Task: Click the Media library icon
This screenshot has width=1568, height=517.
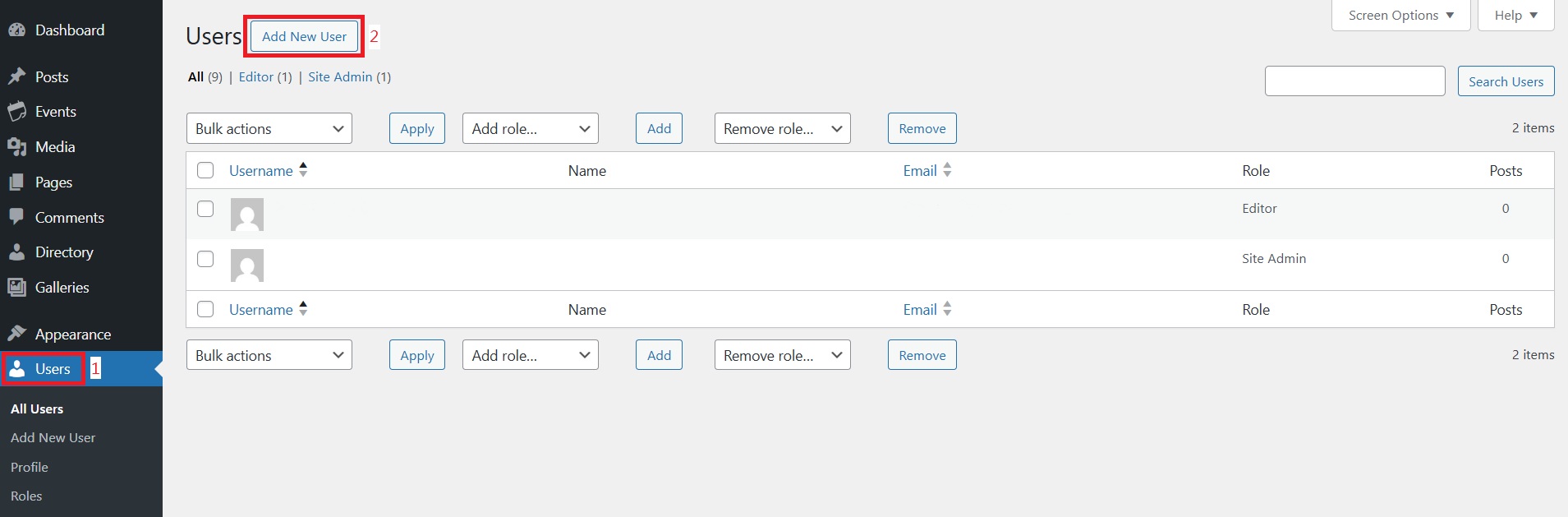Action: pyautogui.click(x=16, y=147)
